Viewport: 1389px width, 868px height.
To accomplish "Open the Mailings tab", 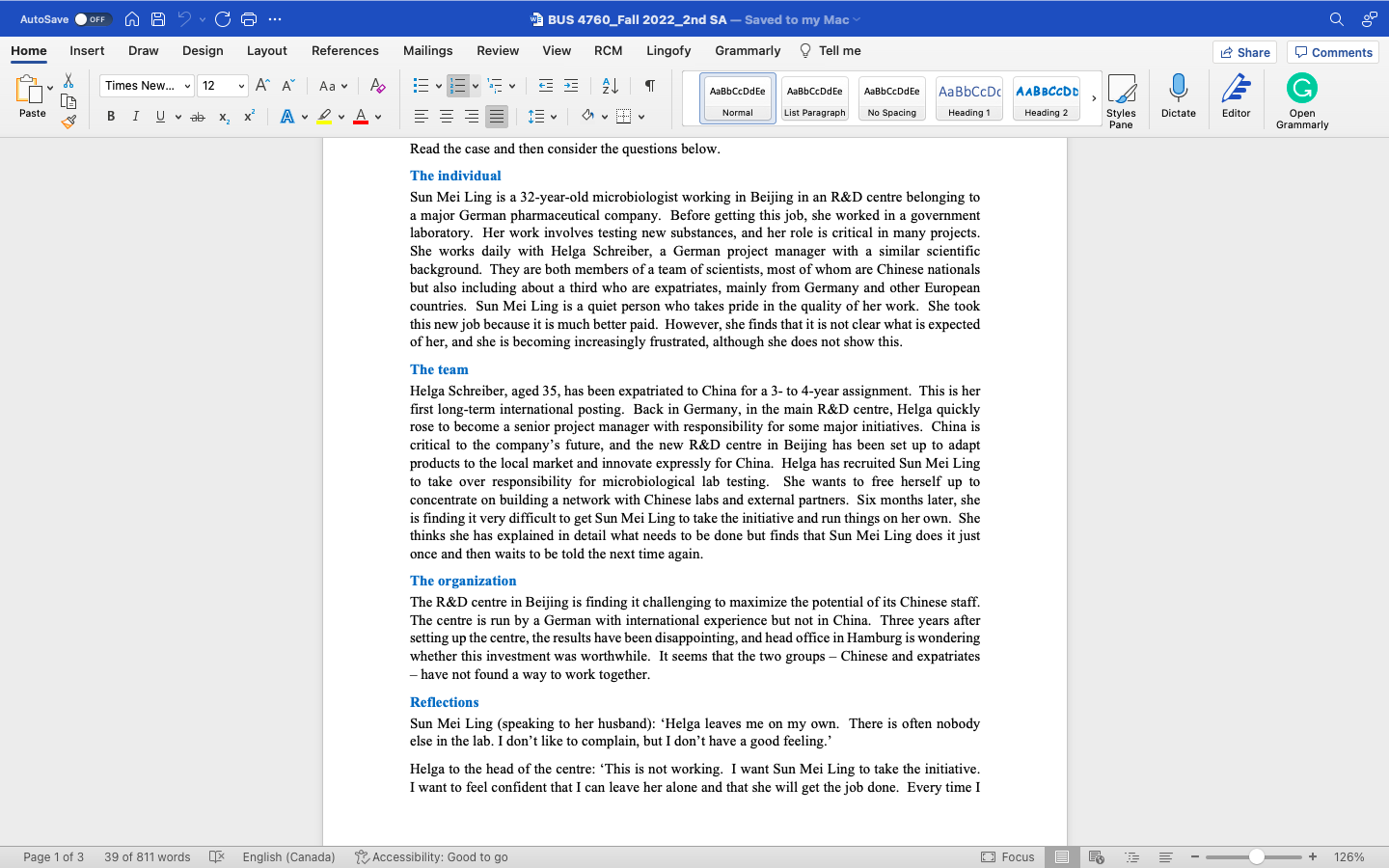I will tap(427, 50).
